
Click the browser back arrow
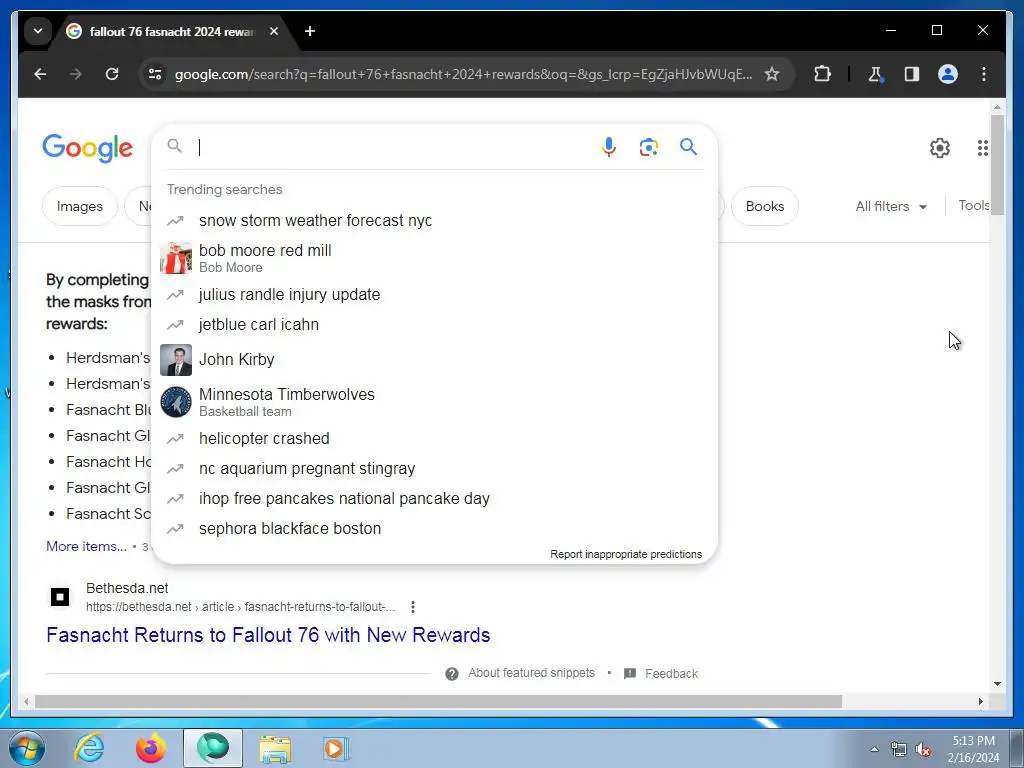(x=40, y=74)
